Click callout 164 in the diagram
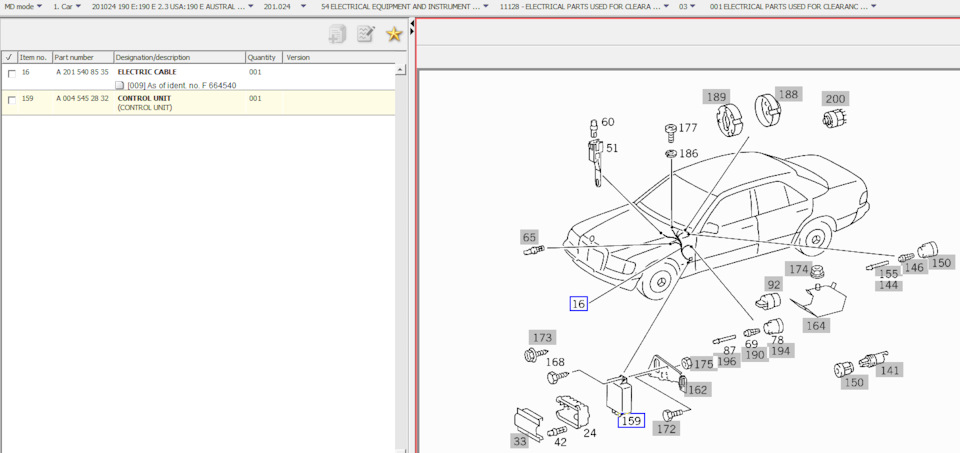960x453 pixels. (816, 326)
